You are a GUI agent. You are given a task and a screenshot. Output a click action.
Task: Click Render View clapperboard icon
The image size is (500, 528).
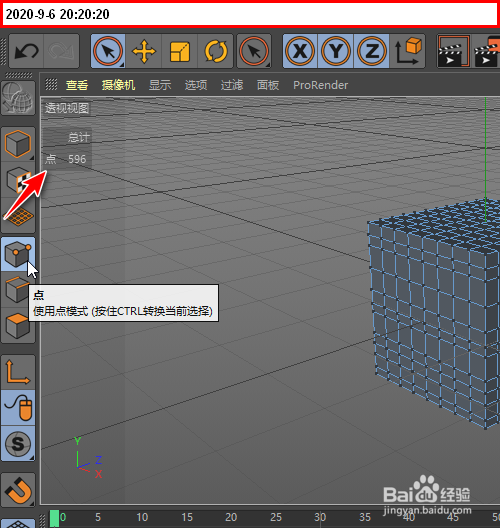click(x=454, y=52)
